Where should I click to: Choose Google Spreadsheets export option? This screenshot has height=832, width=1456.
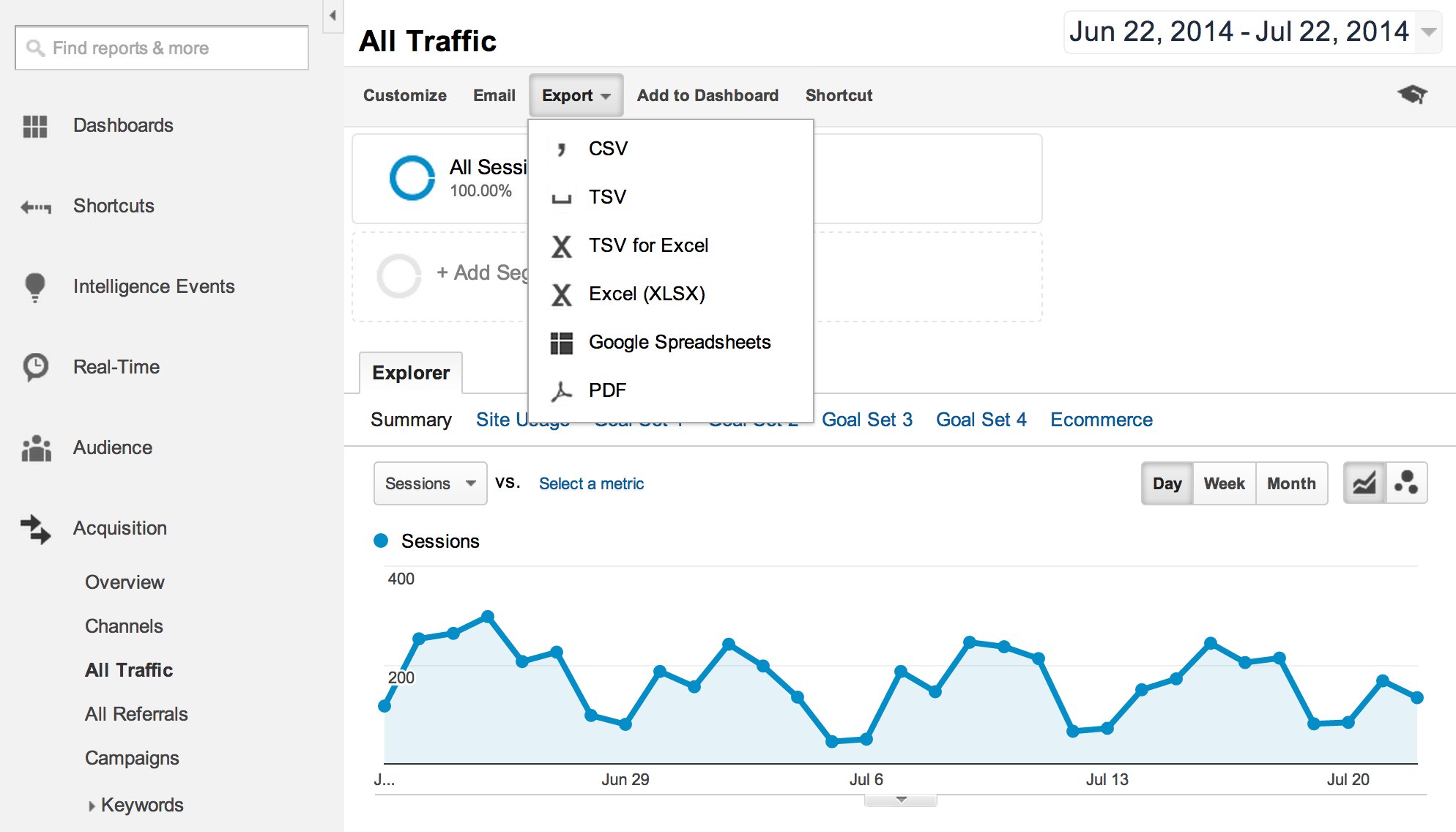point(679,342)
